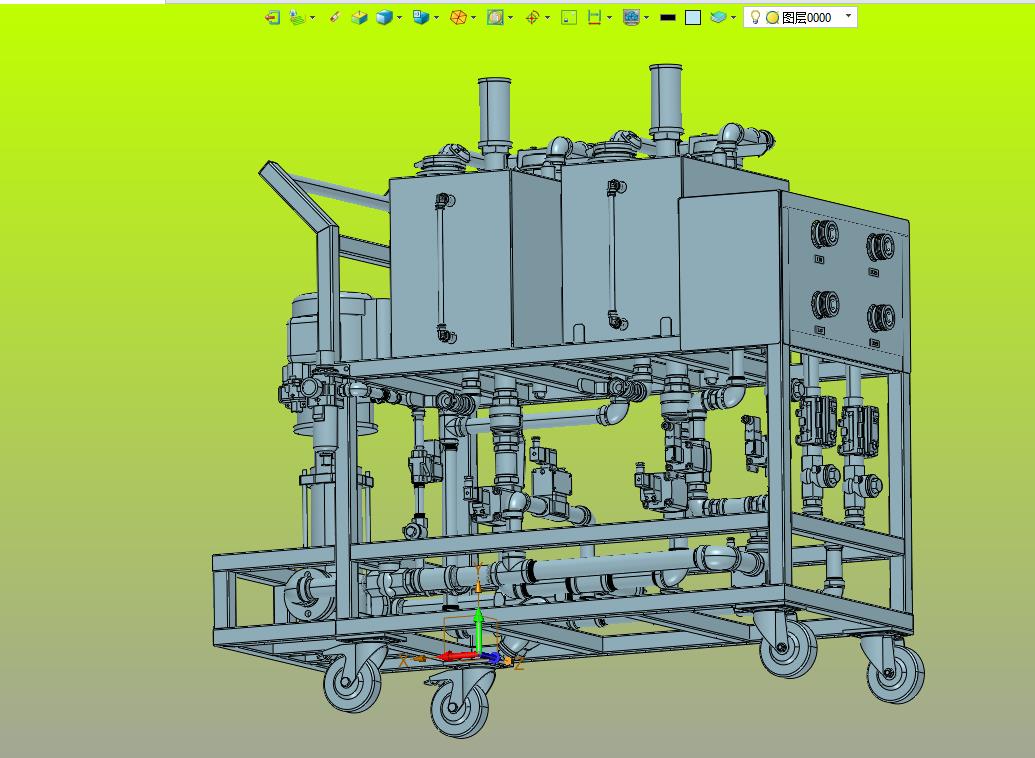Click the green-top box view icon
Image resolution: width=1035 pixels, height=758 pixels.
point(359,18)
